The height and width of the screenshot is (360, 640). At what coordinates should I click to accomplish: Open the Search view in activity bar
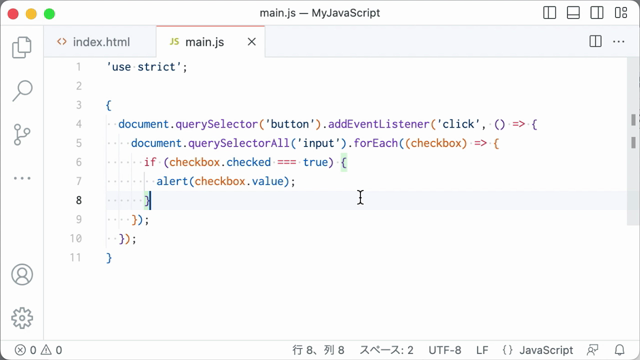(22, 91)
